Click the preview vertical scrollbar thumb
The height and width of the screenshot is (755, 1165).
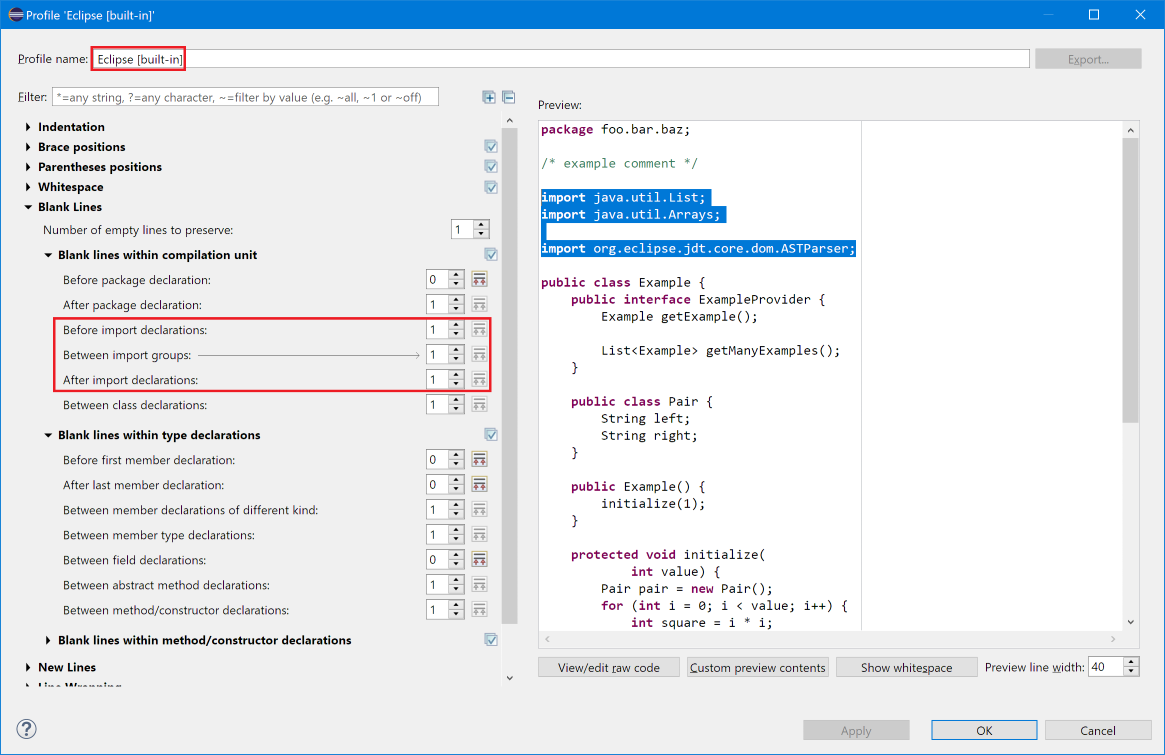point(1130,280)
